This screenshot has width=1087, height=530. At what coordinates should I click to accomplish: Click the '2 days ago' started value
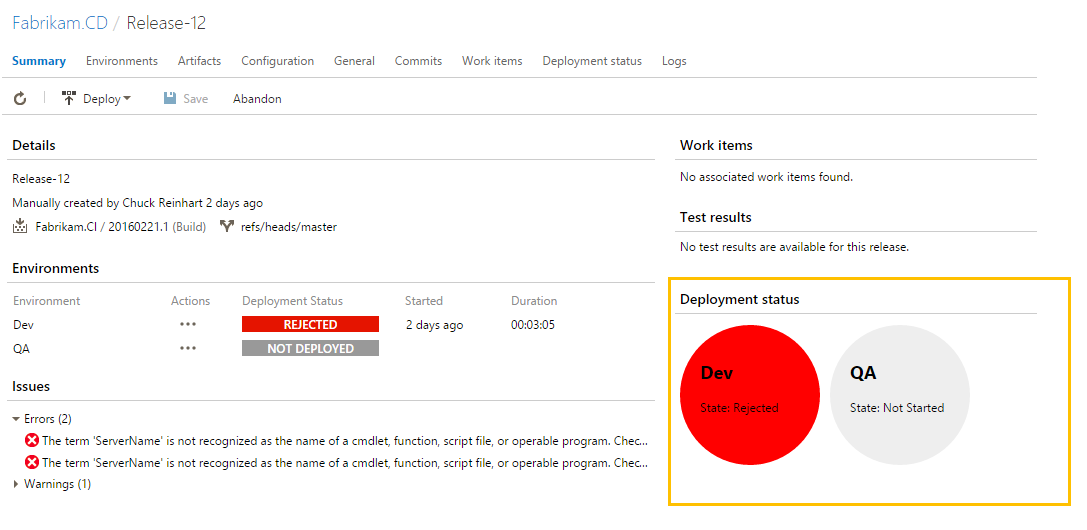pos(435,325)
